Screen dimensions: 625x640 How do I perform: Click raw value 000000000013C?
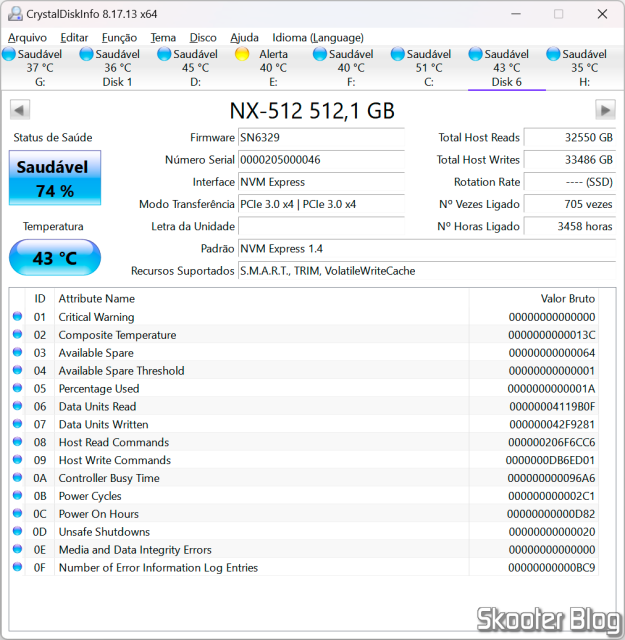pos(552,335)
